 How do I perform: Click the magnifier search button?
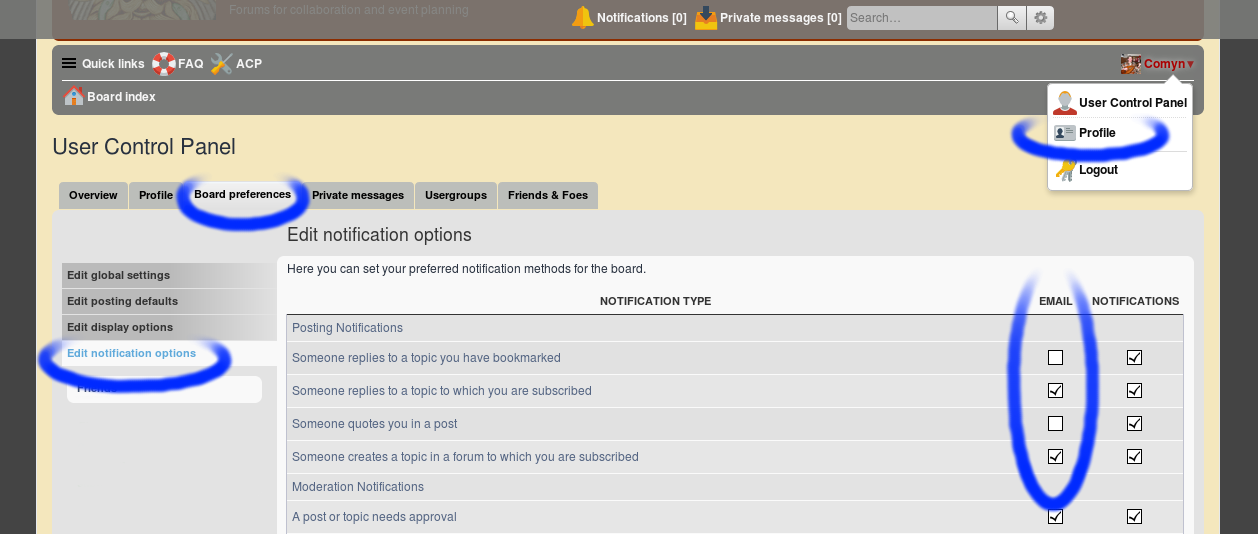1012,18
